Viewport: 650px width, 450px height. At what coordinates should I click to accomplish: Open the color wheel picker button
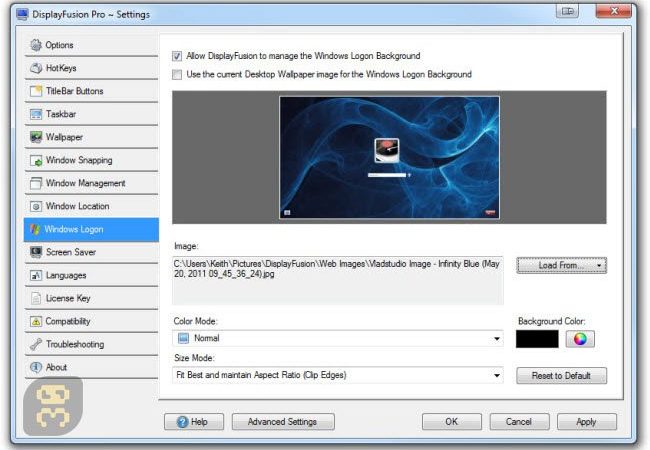(580, 339)
